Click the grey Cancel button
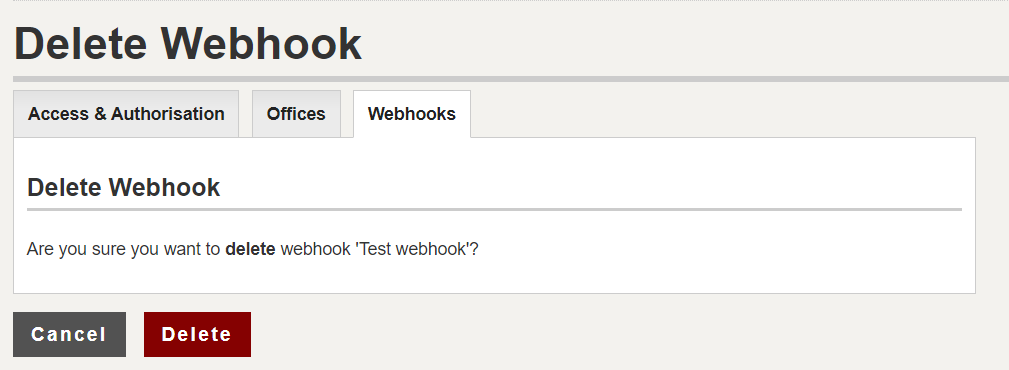This screenshot has height=370, width=1009. pyautogui.click(x=69, y=335)
